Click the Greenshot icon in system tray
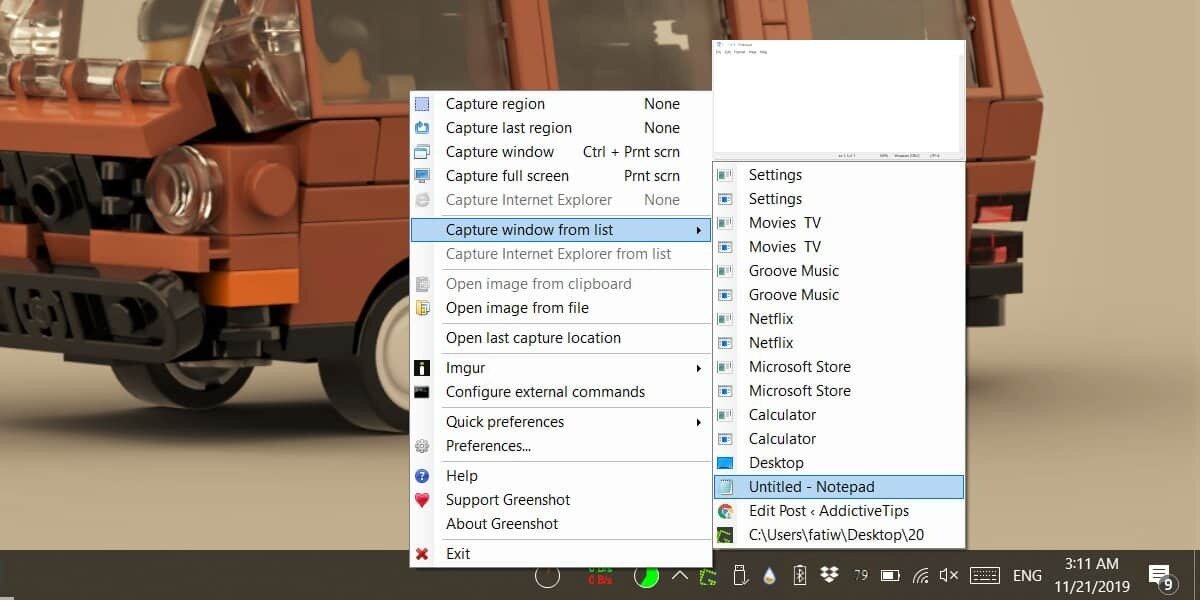This screenshot has width=1200, height=600. tap(709, 576)
